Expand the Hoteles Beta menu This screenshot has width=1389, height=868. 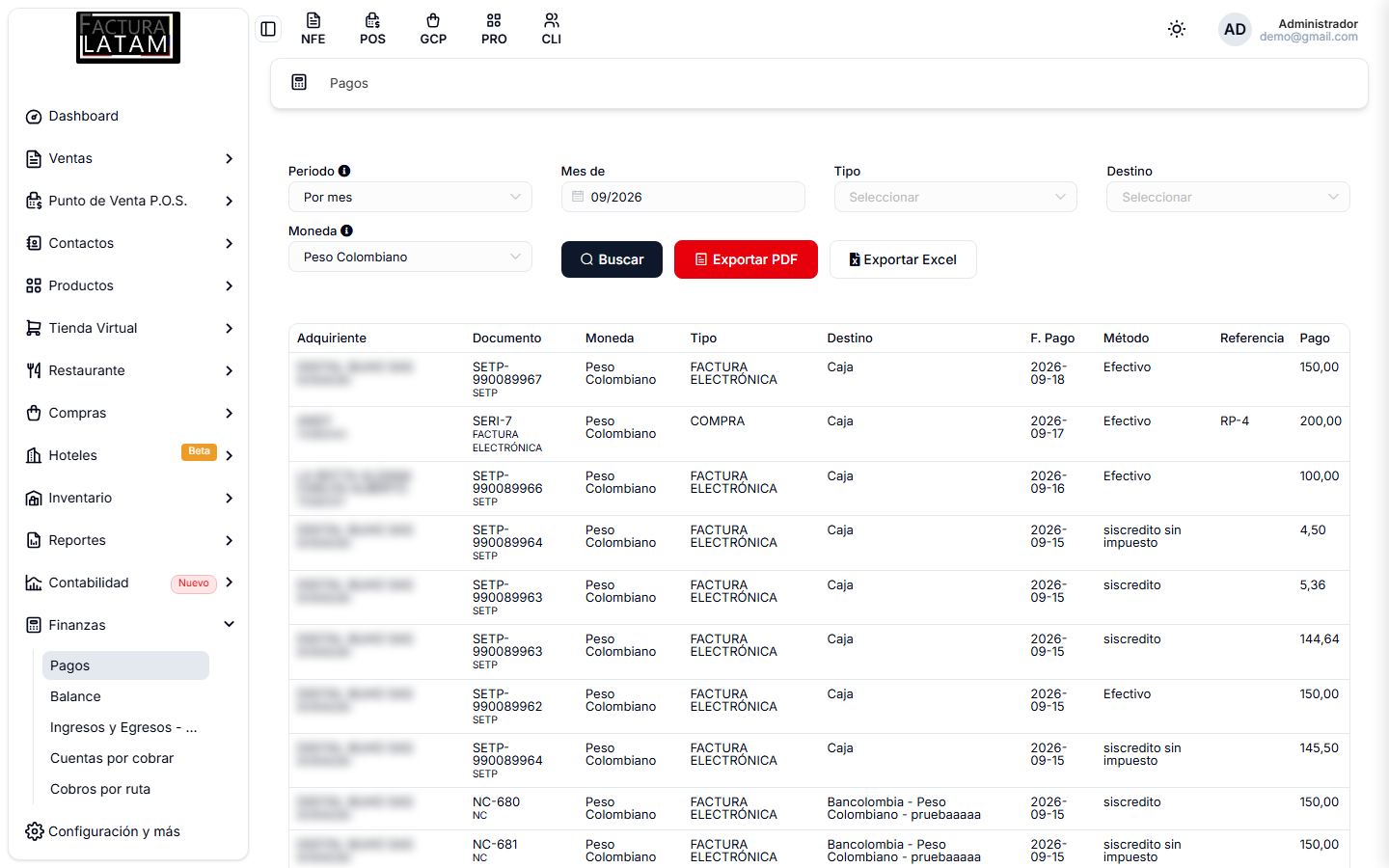(x=128, y=455)
